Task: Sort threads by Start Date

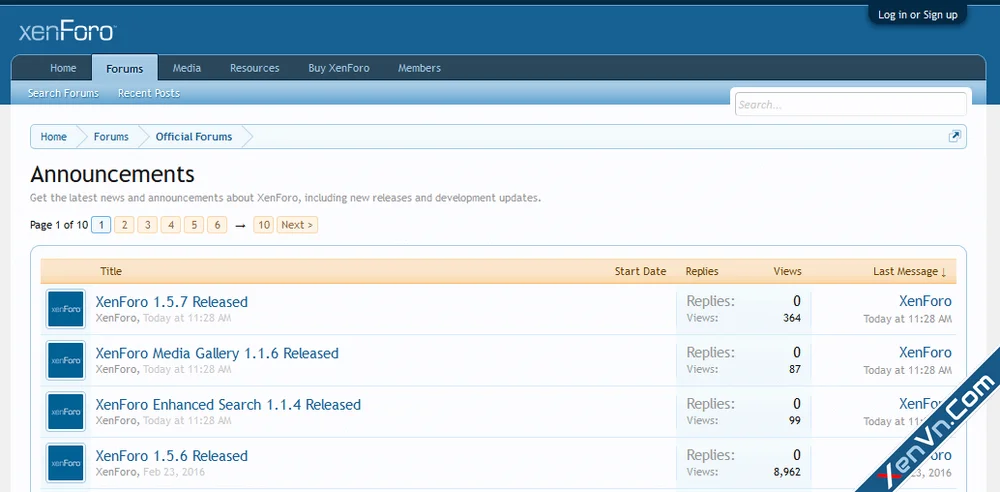Action: point(640,271)
